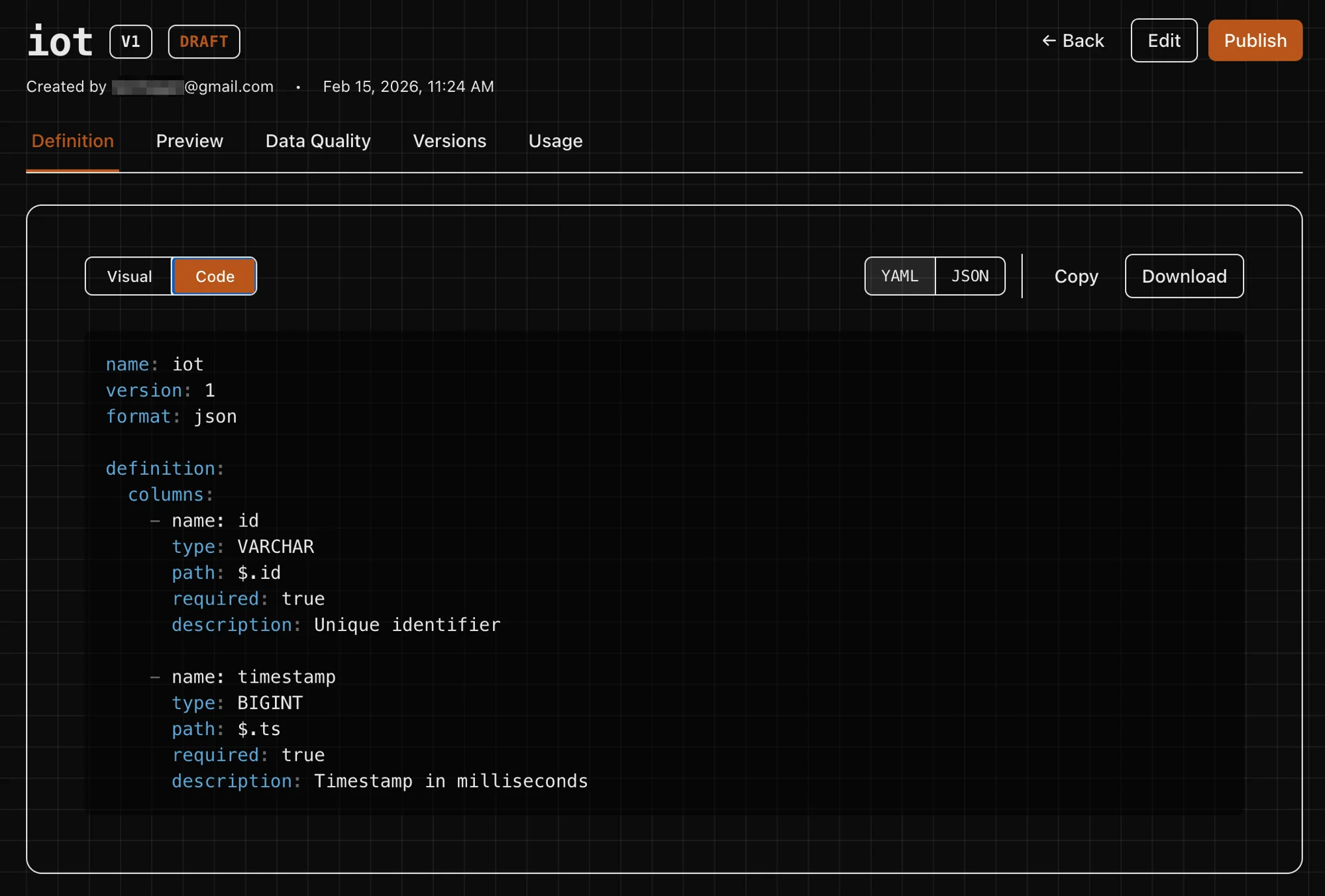Switch the definition view to Visual mode
This screenshot has width=1325, height=896.
click(129, 276)
